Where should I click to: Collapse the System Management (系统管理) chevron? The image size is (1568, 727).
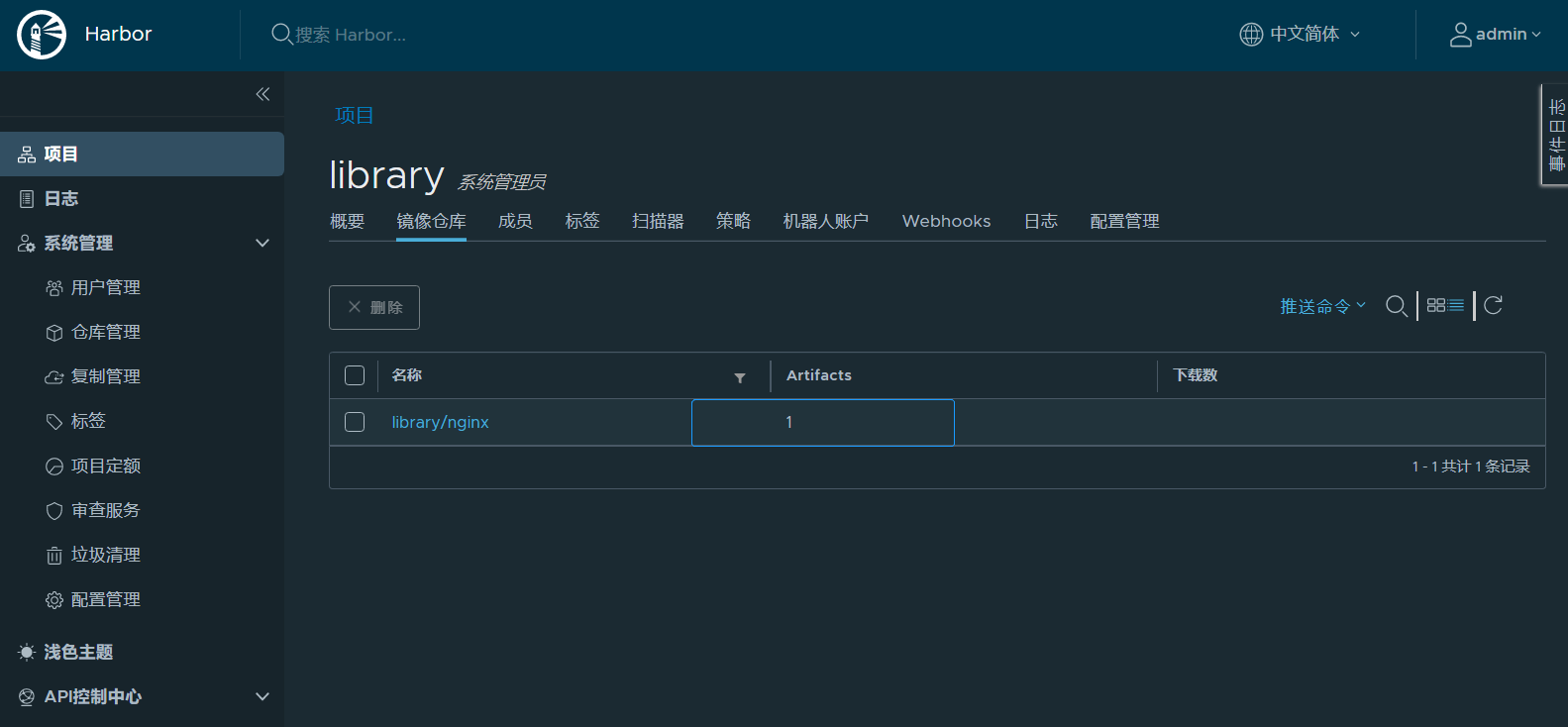point(262,244)
